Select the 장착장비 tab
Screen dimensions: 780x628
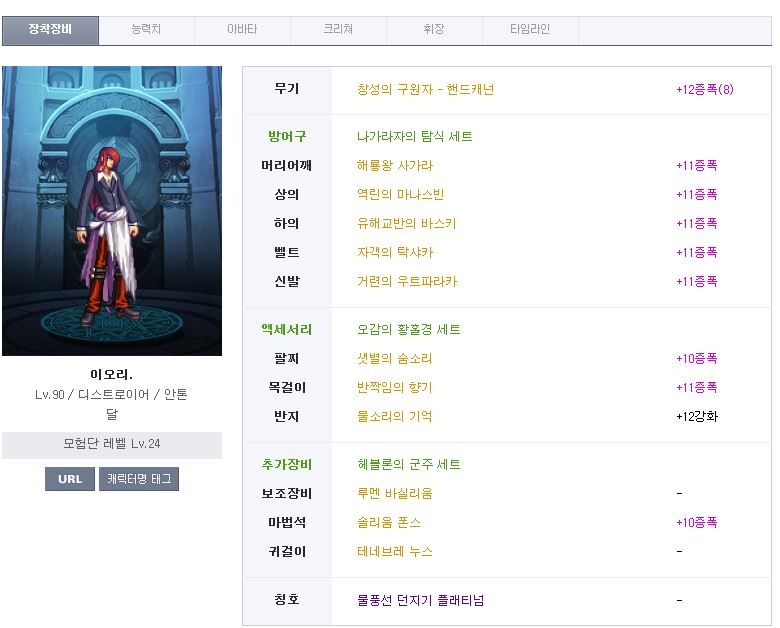pyautogui.click(x=50, y=30)
